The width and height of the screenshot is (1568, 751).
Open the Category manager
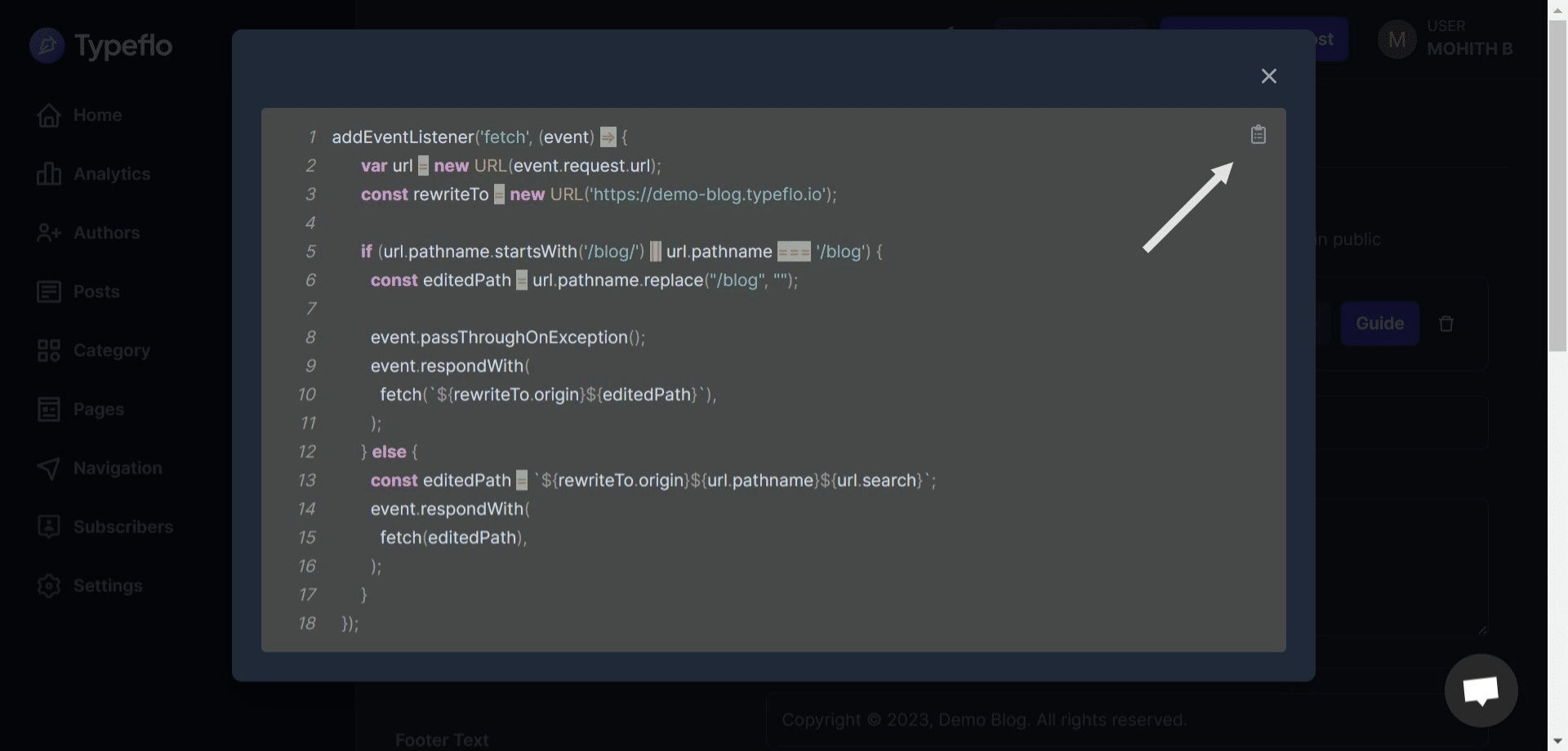111,351
